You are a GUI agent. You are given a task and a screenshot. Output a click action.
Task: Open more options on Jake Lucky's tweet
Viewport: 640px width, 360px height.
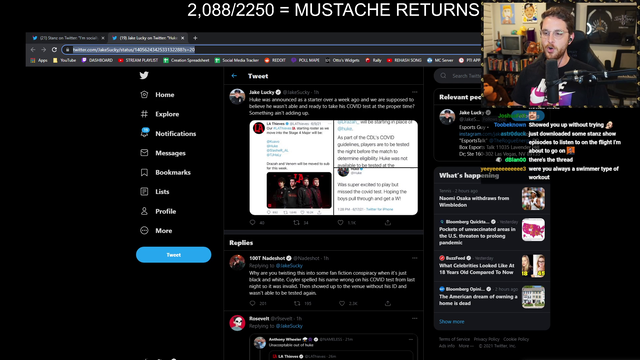[414, 92]
